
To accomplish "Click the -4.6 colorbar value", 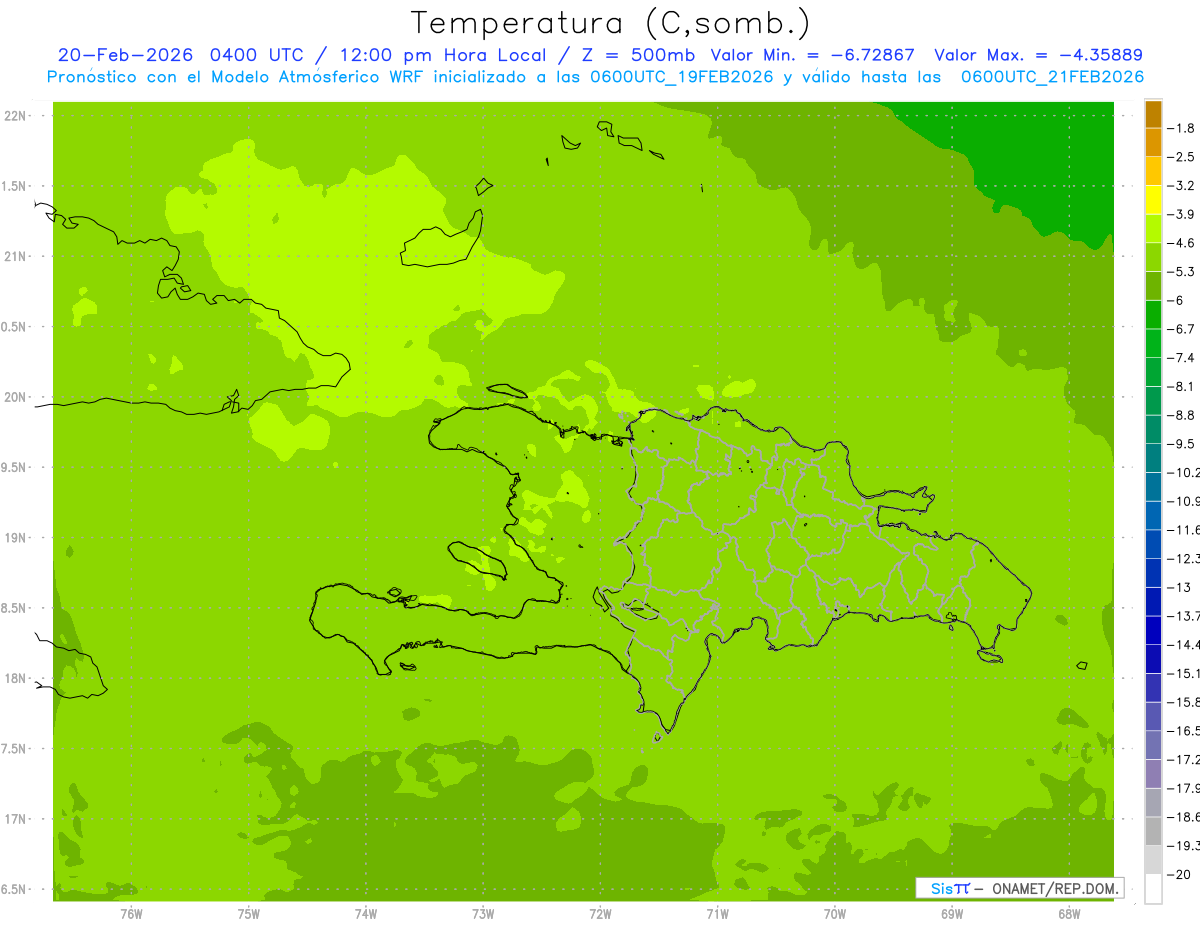I will coord(1180,243).
